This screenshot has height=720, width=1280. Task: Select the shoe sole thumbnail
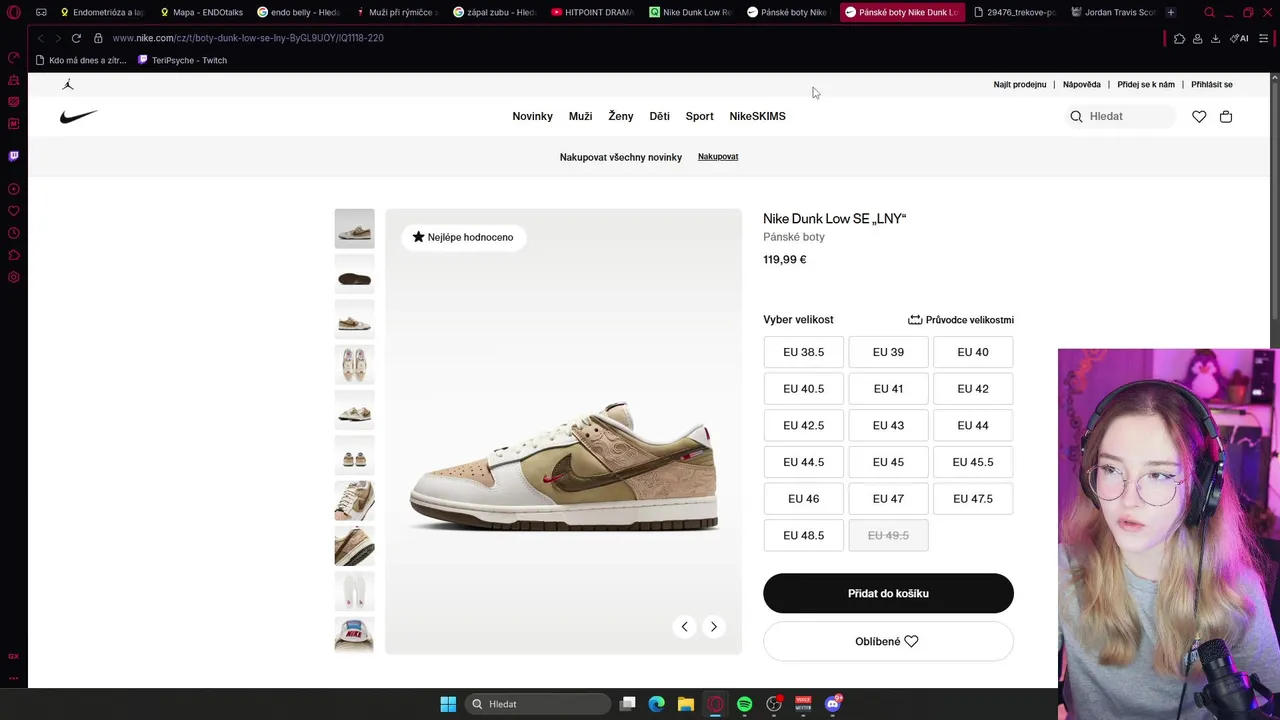(354, 275)
